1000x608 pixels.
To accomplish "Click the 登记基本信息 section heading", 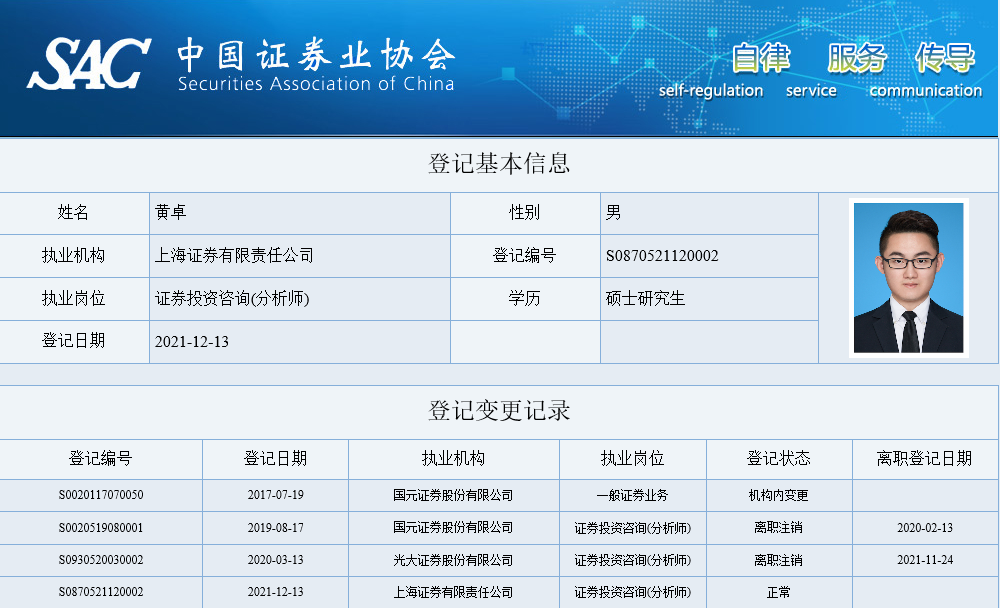I will point(499,164).
